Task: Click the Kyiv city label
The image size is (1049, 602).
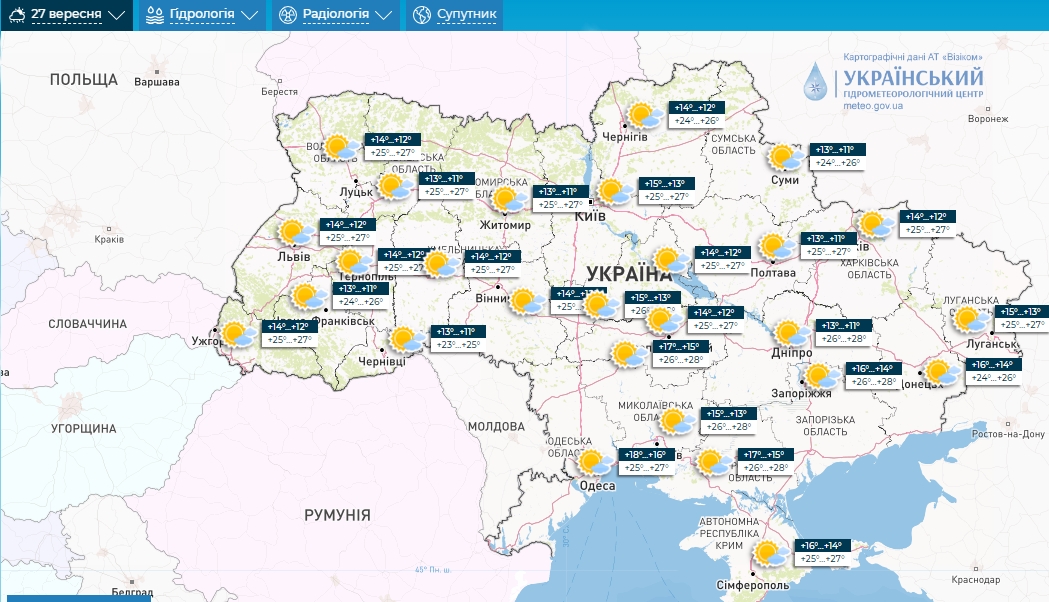Action: coord(590,216)
